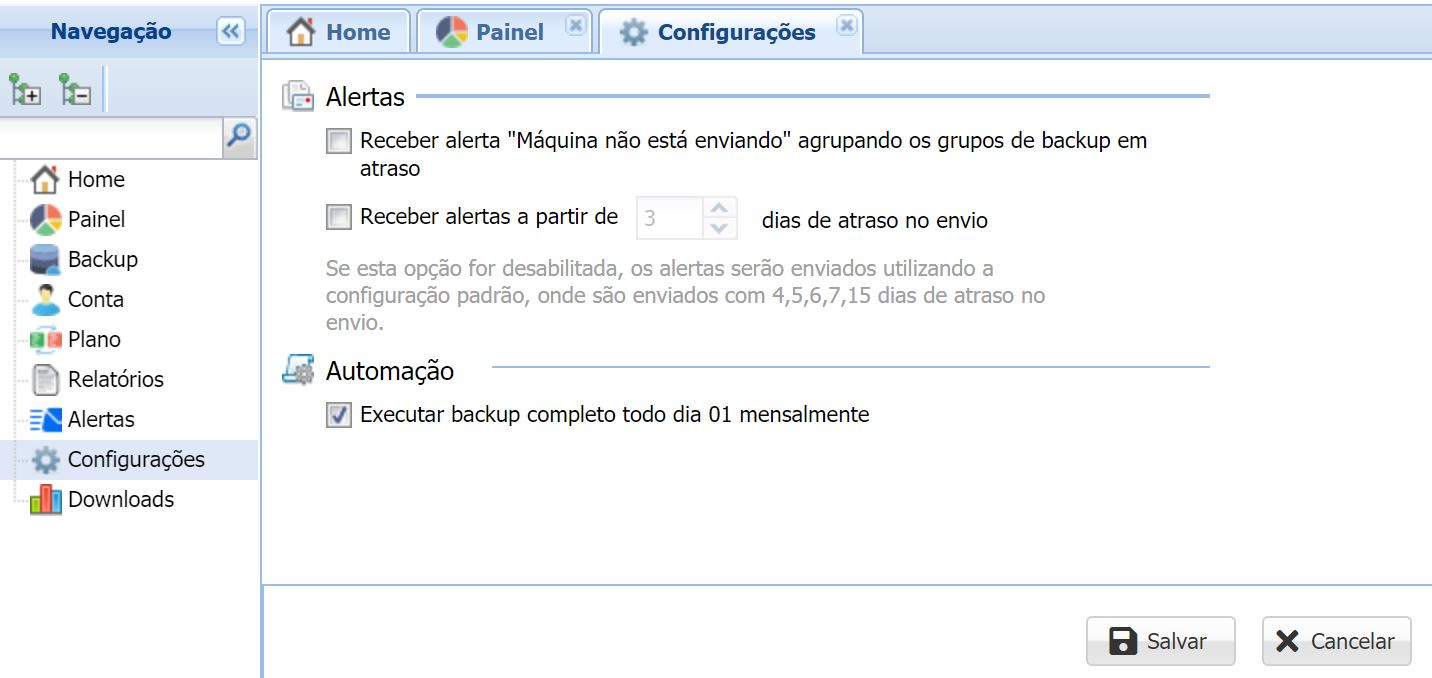Collapse the Navegação panel with double chevron

231,32
